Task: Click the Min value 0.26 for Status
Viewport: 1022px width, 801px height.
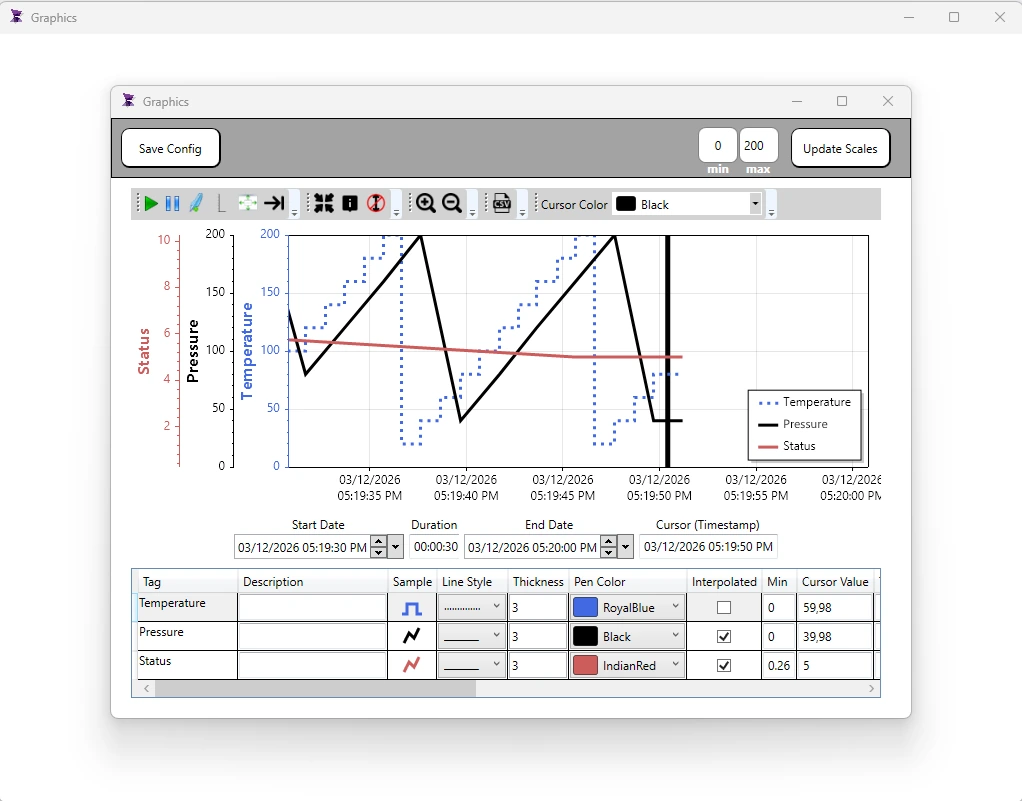Action: coord(779,665)
